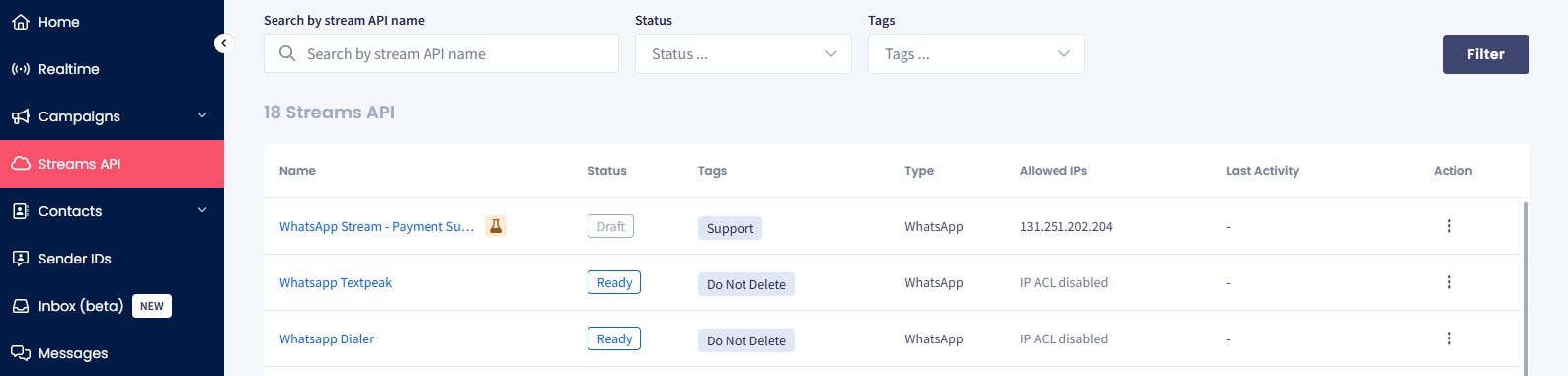Click the Streams API cloud icon
1568x376 pixels.
[x=20, y=164]
